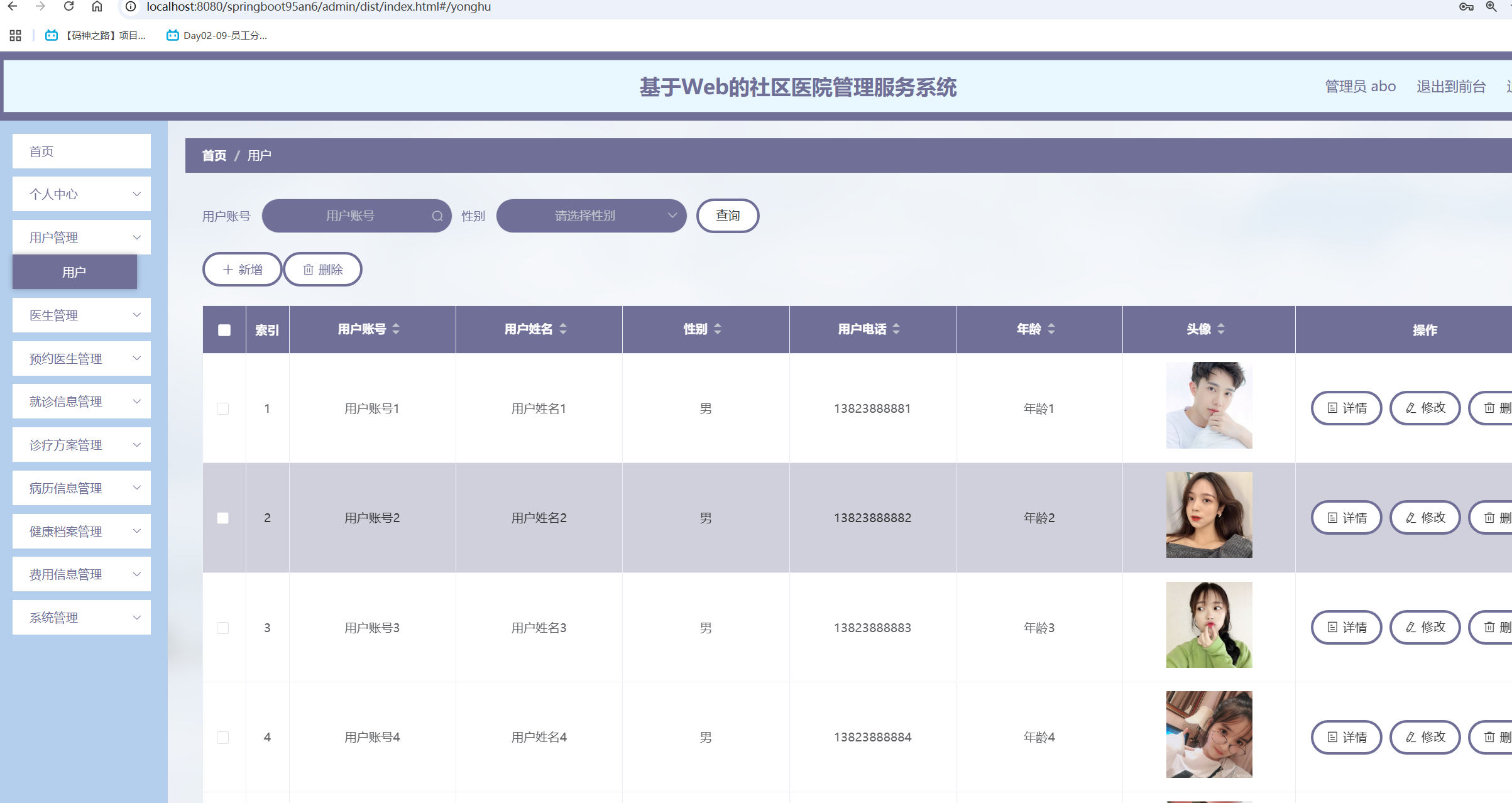Click the zoom magnifier icon in address bar

(1491, 6)
